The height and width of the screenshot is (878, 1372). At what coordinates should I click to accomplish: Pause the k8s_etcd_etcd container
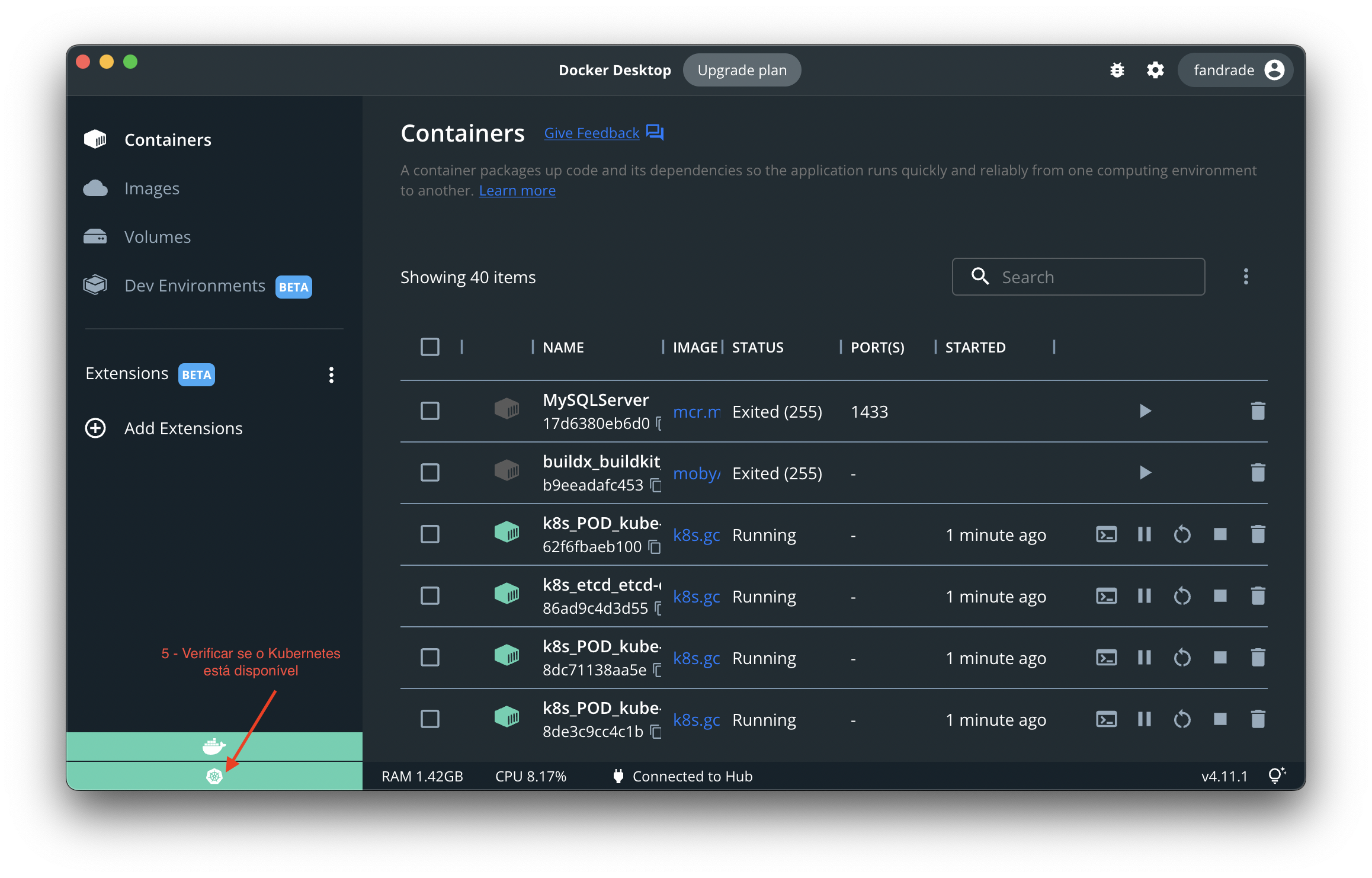point(1144,596)
